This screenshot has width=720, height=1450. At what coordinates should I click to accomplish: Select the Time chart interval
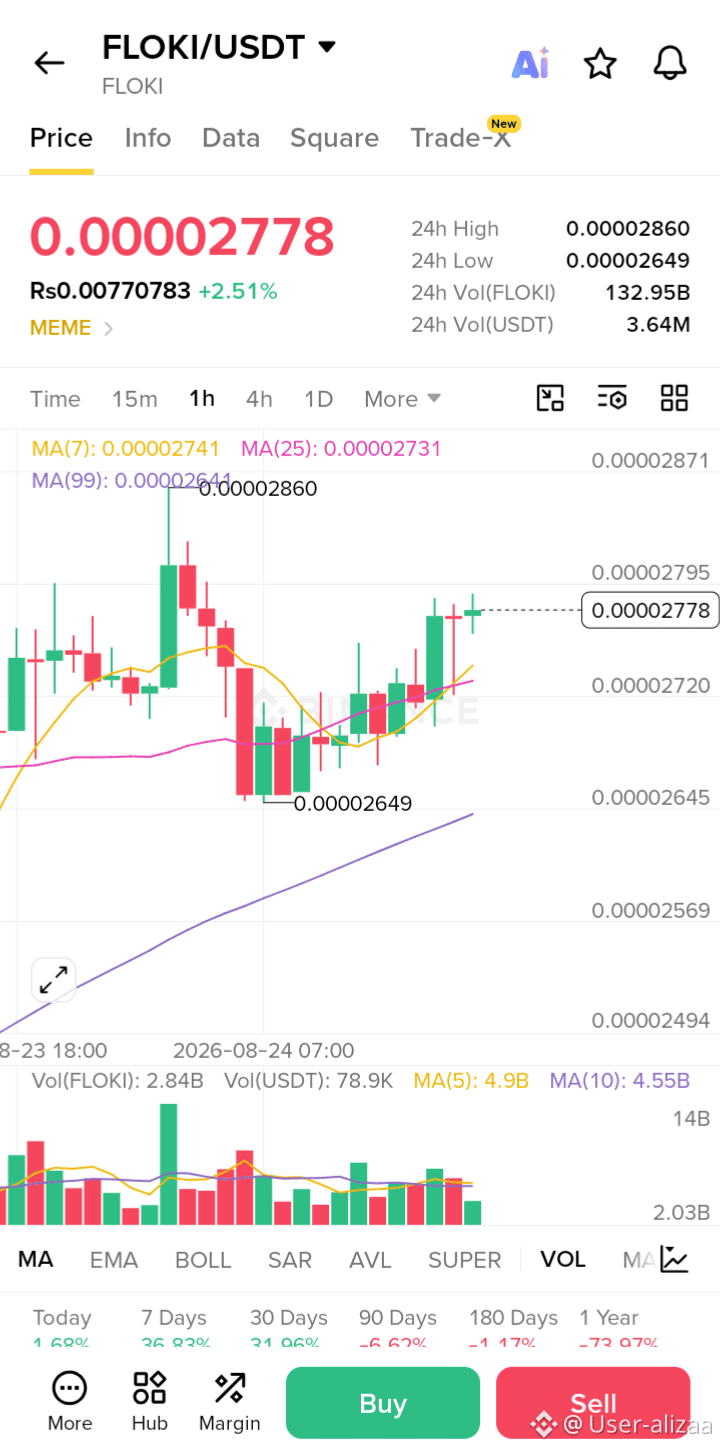point(55,399)
